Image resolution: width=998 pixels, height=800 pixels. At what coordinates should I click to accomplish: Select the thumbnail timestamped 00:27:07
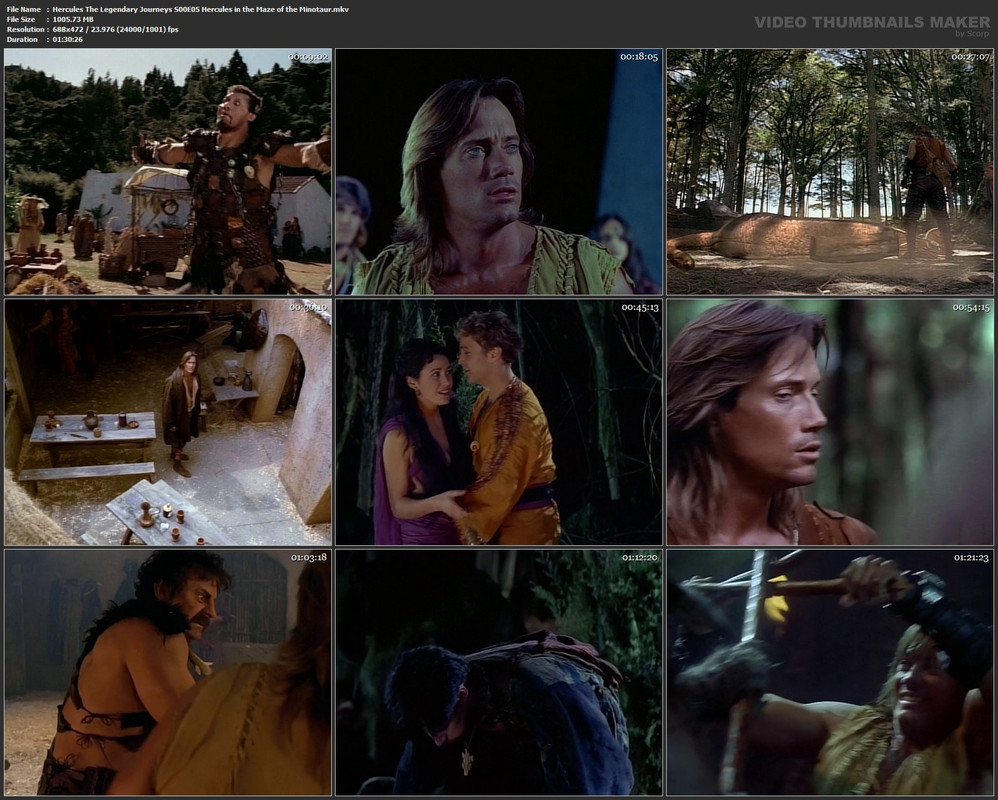tap(830, 172)
